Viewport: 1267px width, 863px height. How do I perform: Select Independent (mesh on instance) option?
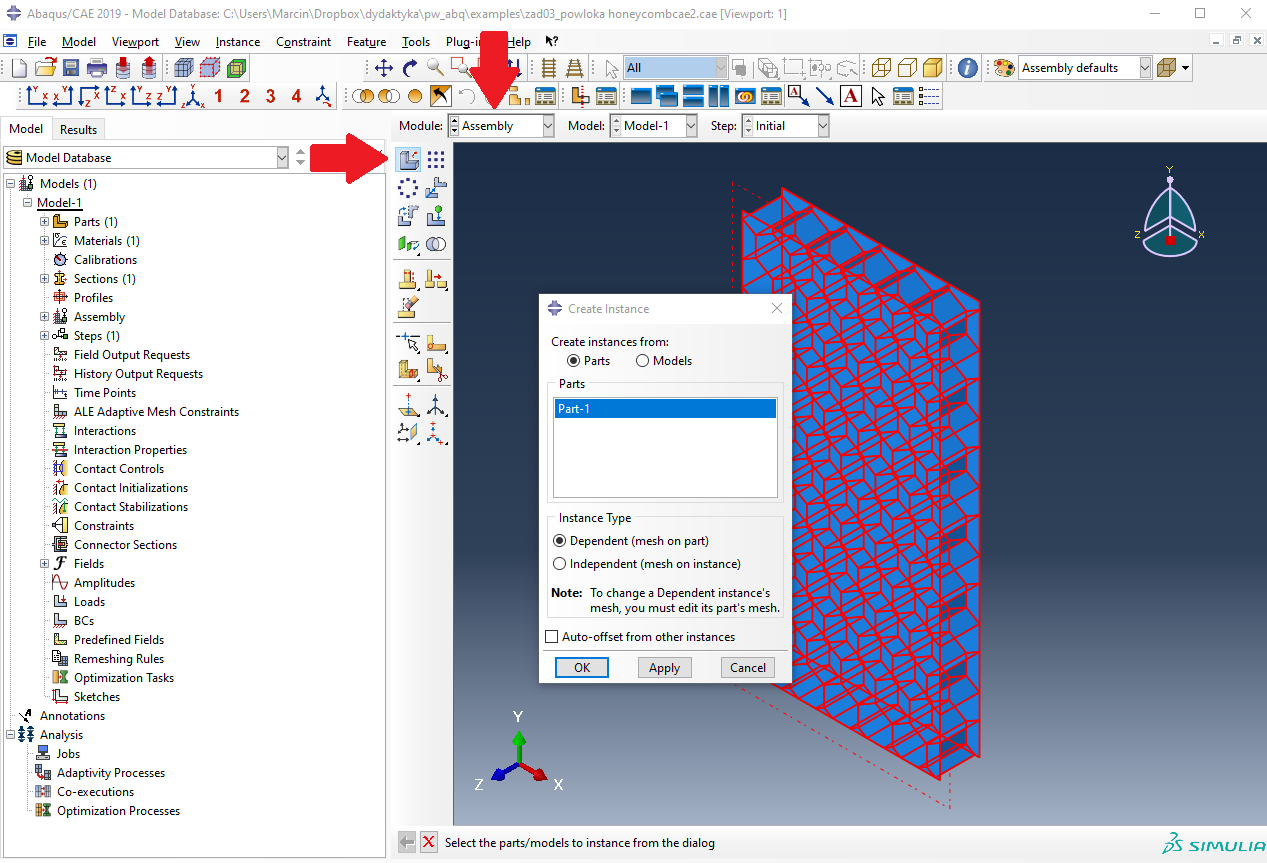pos(560,564)
